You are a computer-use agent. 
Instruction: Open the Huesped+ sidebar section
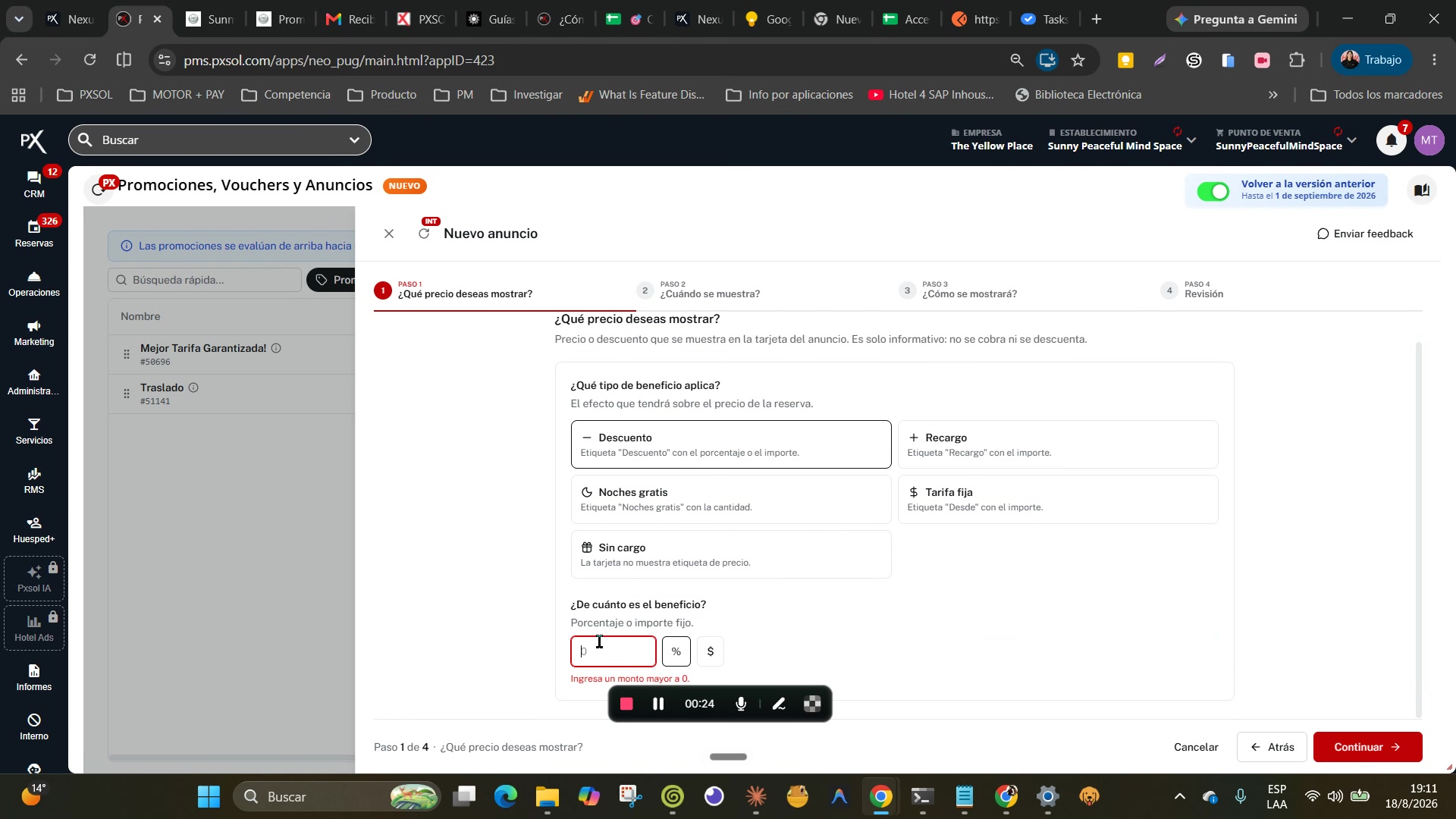[x=34, y=530]
